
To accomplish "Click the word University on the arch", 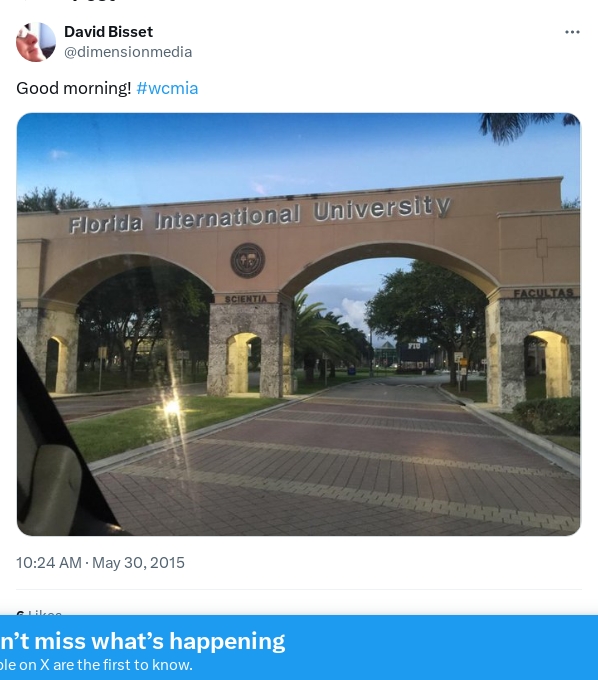I will pos(382,208).
